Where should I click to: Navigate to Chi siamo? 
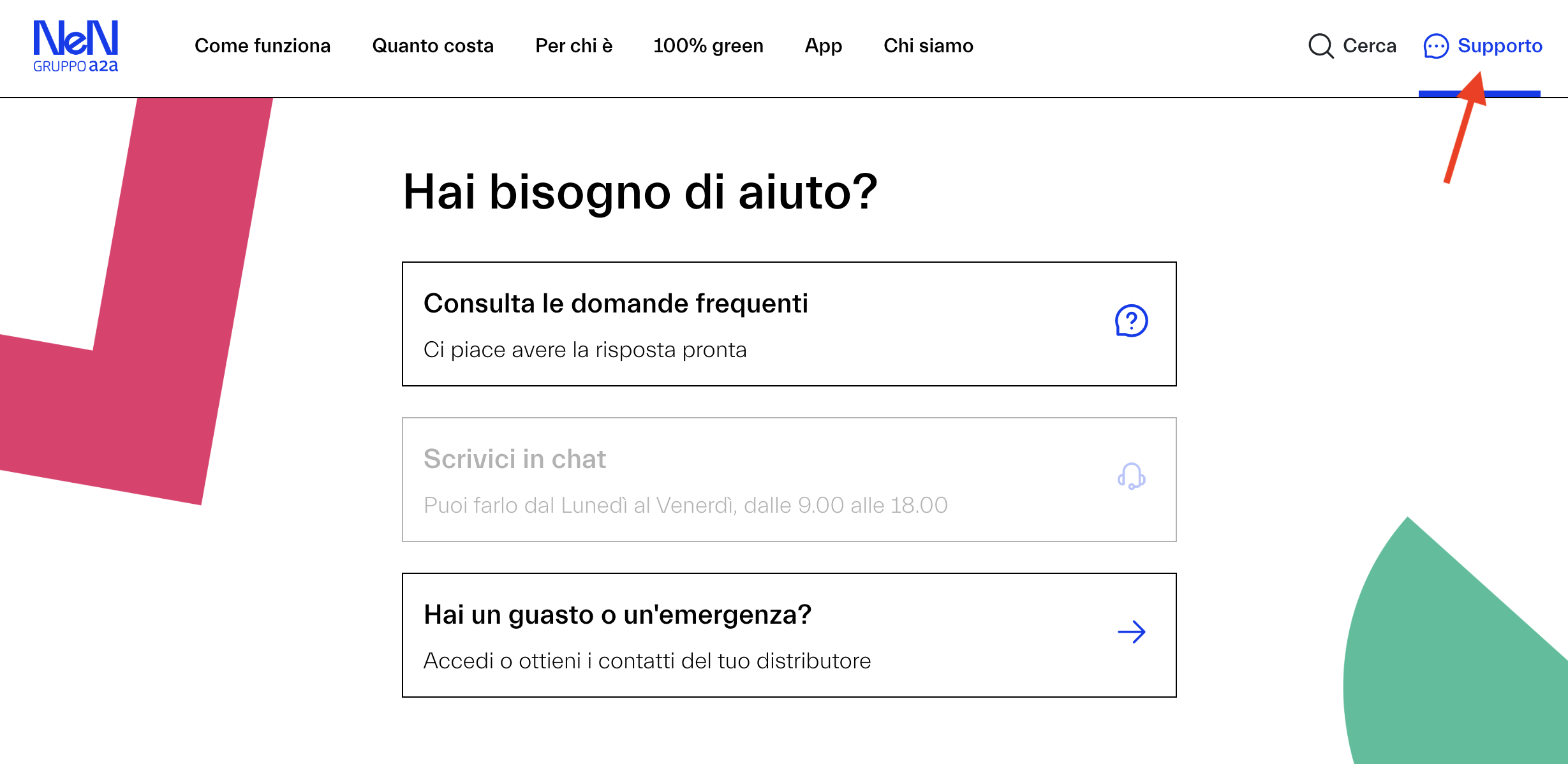pyautogui.click(x=928, y=46)
